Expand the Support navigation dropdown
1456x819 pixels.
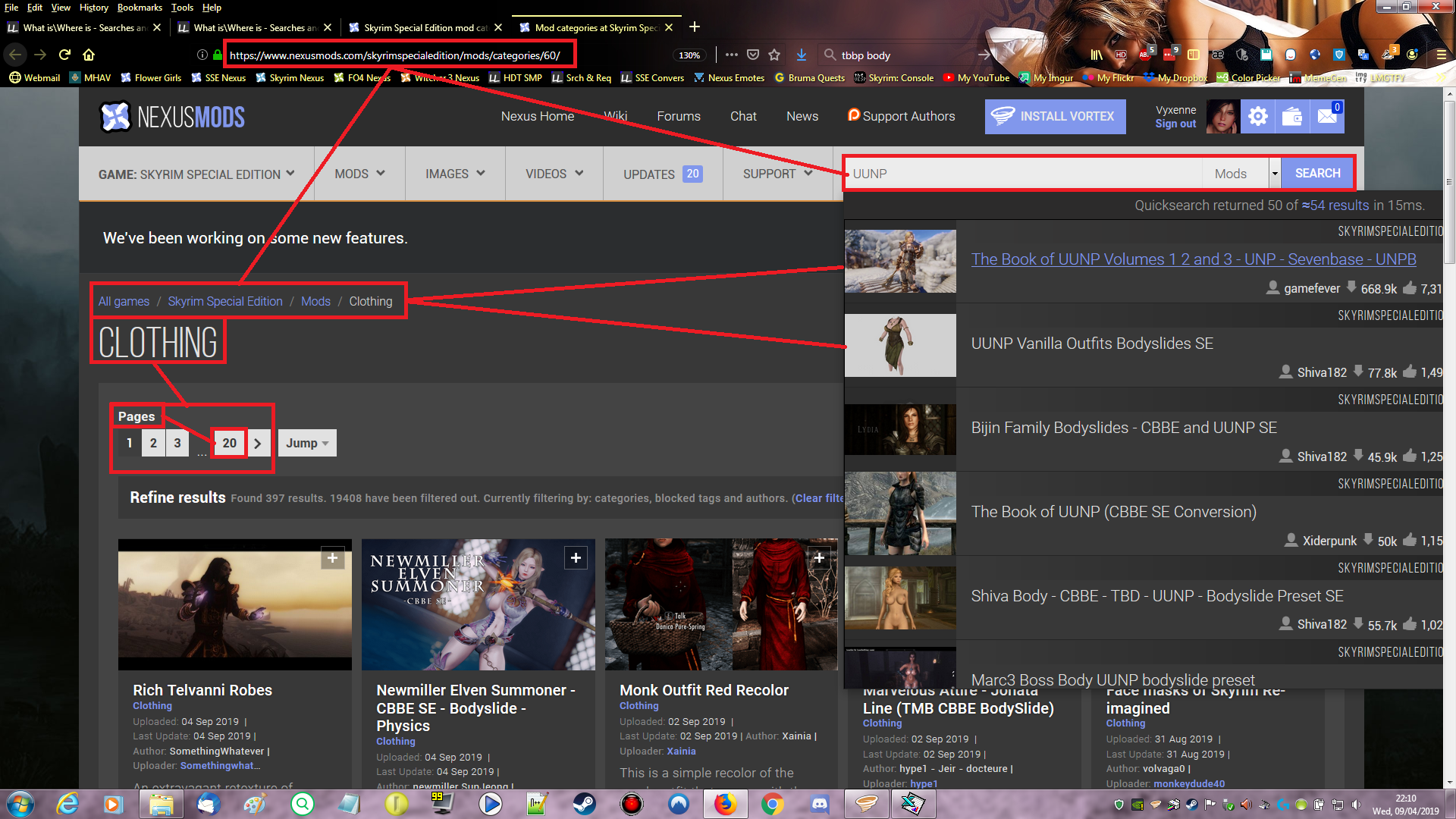click(778, 174)
